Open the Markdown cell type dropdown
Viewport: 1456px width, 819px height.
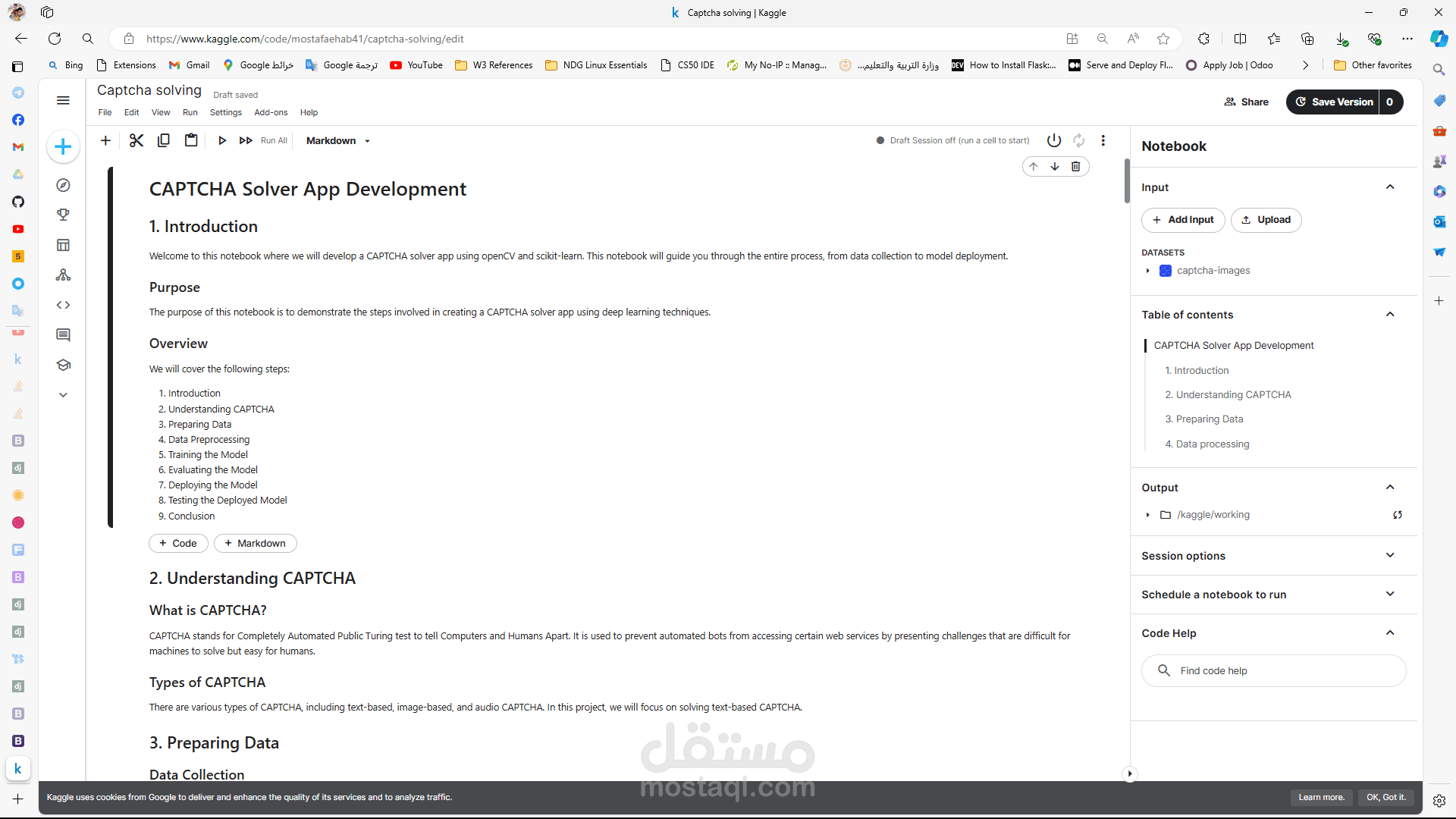point(338,140)
